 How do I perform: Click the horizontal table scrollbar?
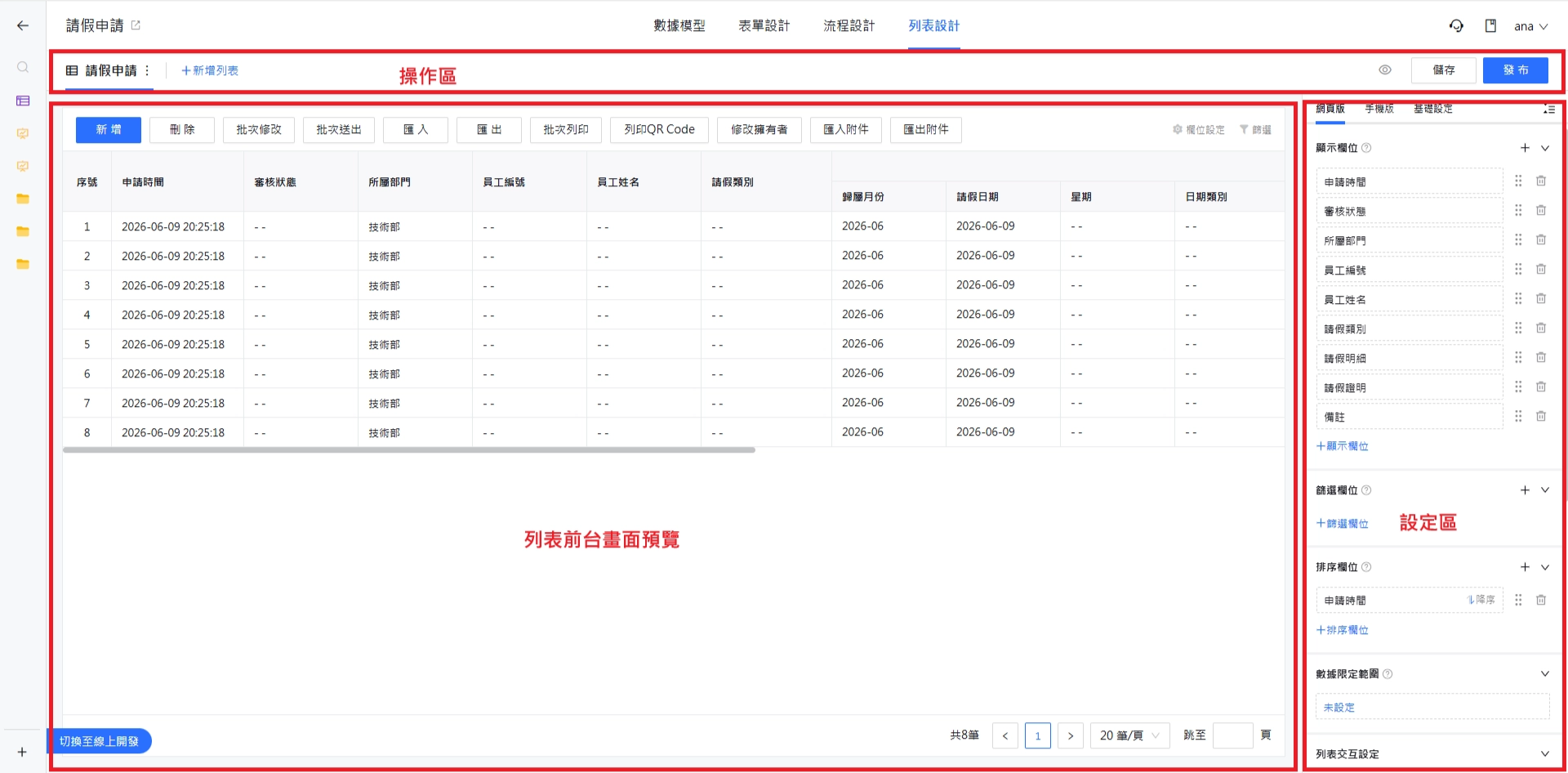point(409,449)
